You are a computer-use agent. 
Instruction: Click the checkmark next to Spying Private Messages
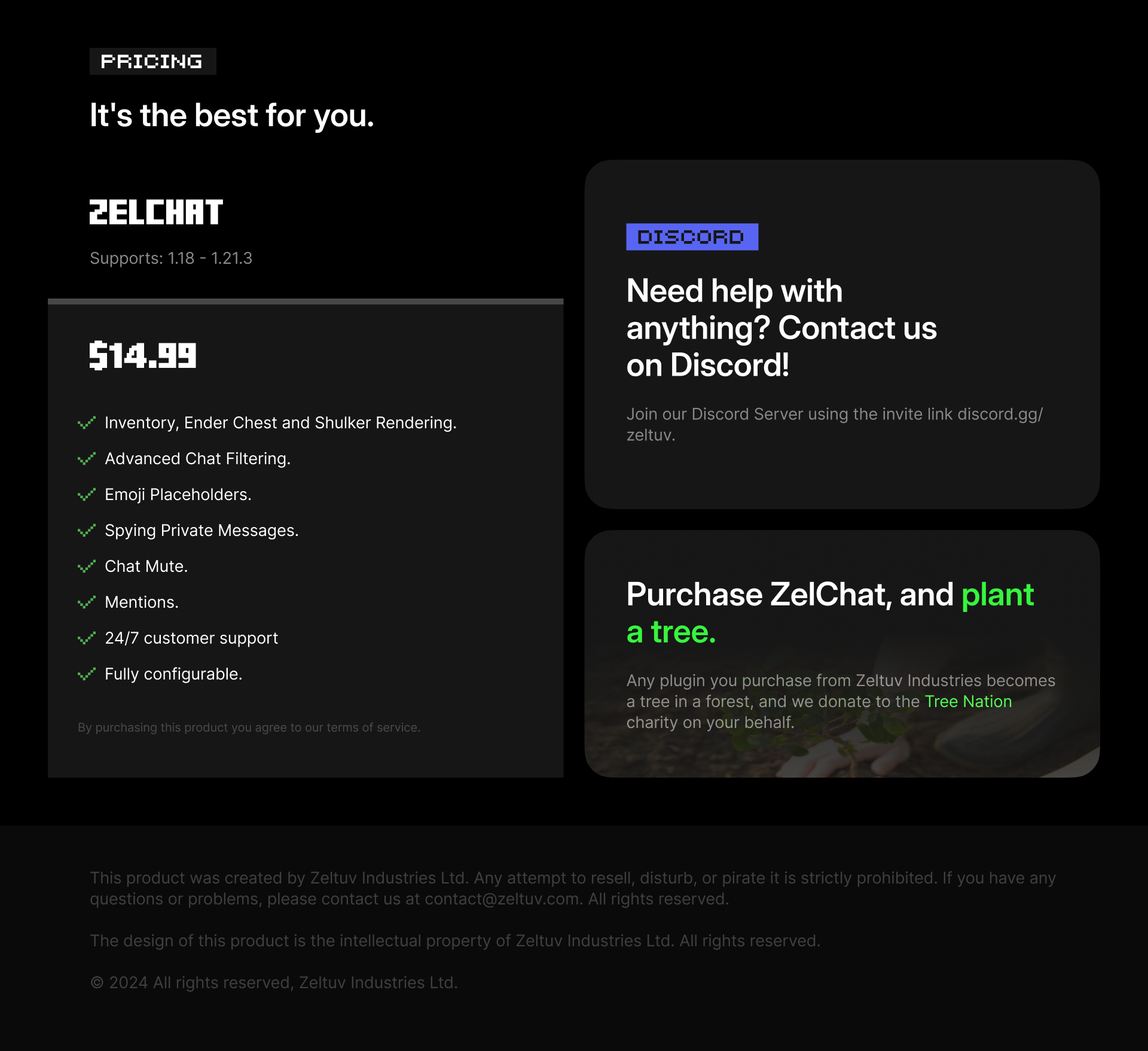pos(87,531)
